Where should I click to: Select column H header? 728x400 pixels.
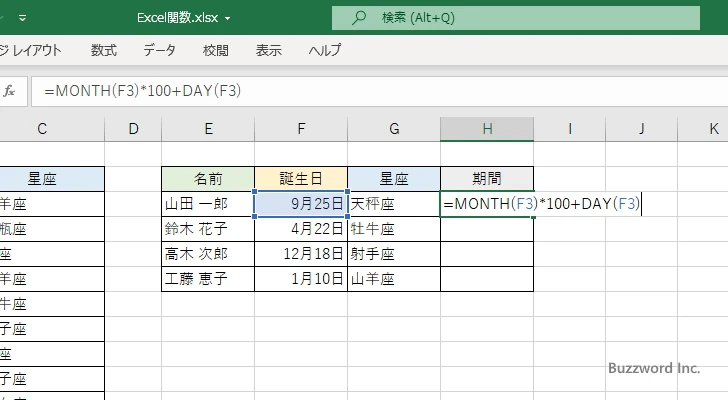pos(487,129)
